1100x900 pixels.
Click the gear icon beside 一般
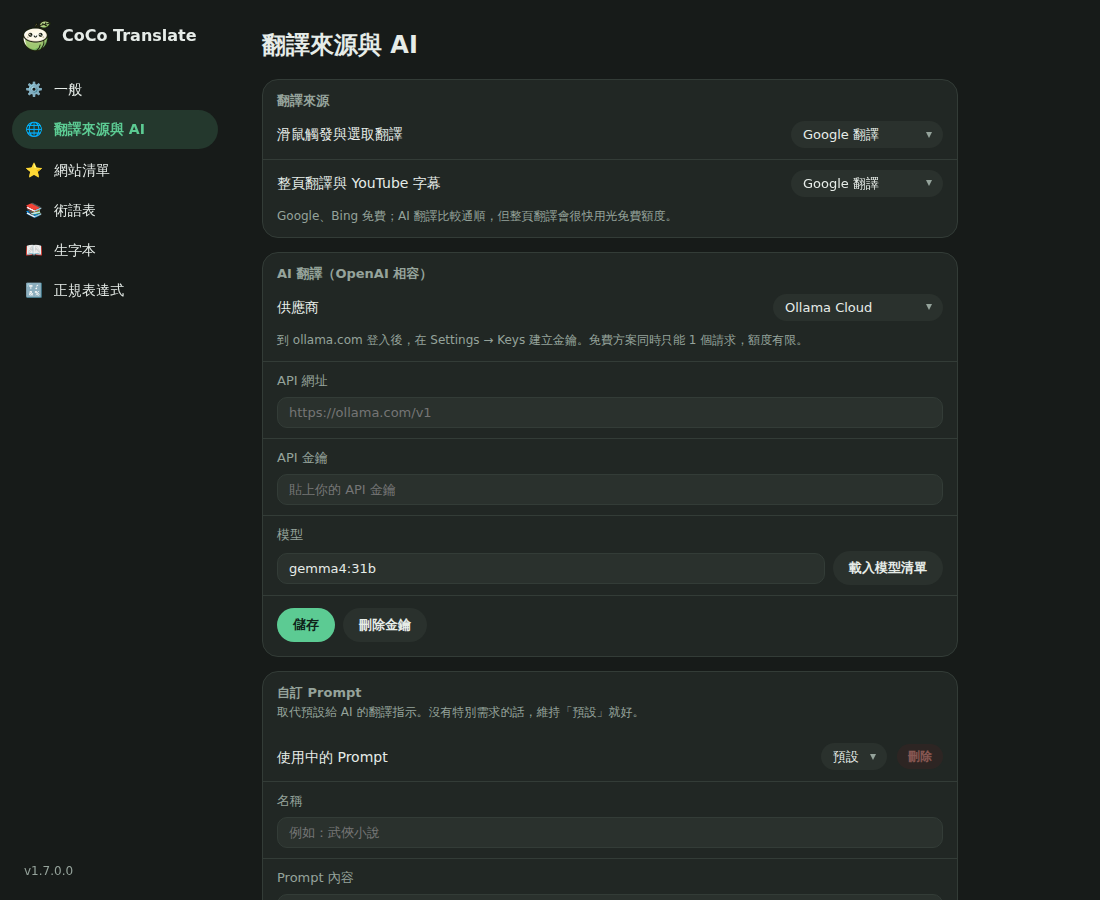point(34,89)
